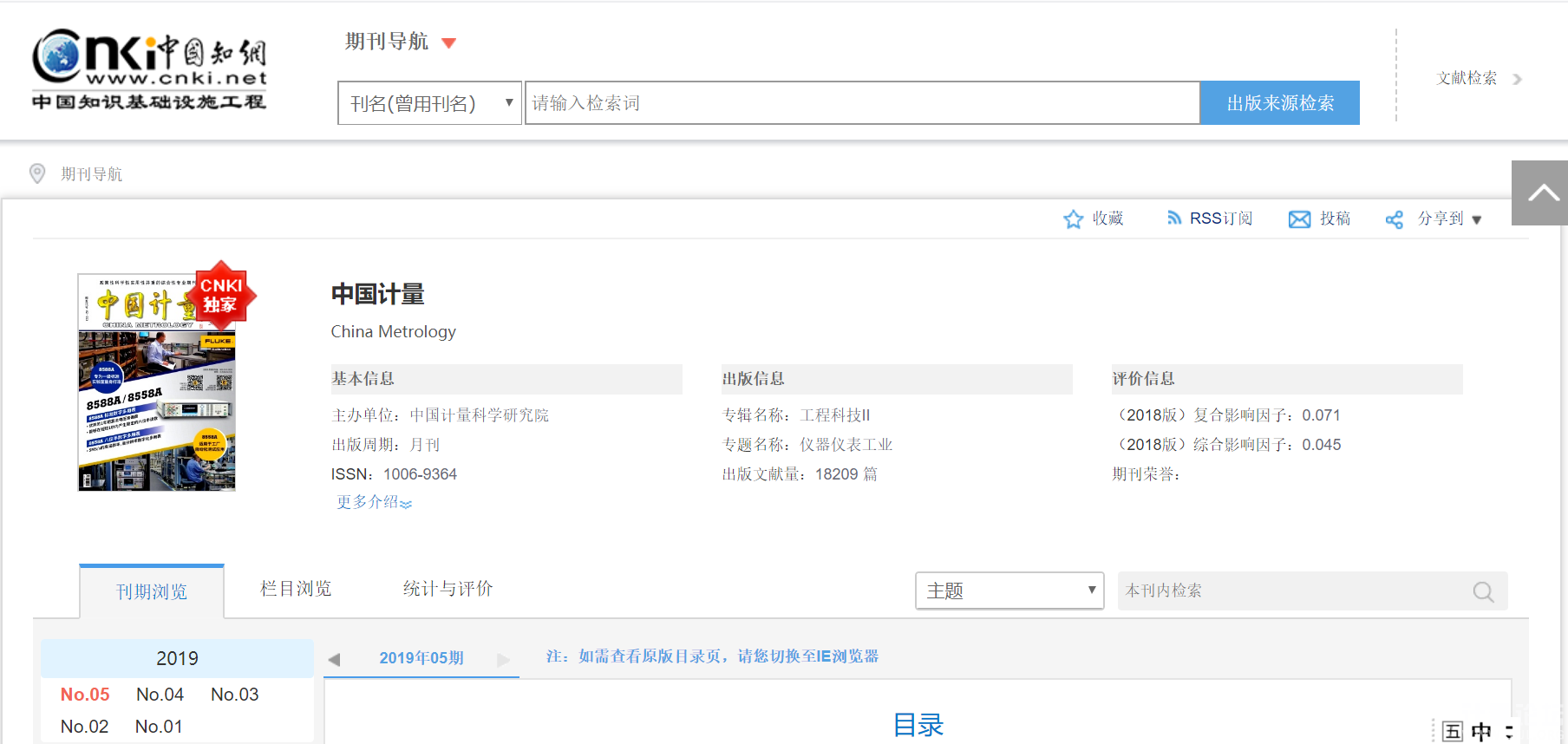The height and width of the screenshot is (744, 1568).
Task: Click the favorites star icon
Action: (x=1073, y=219)
